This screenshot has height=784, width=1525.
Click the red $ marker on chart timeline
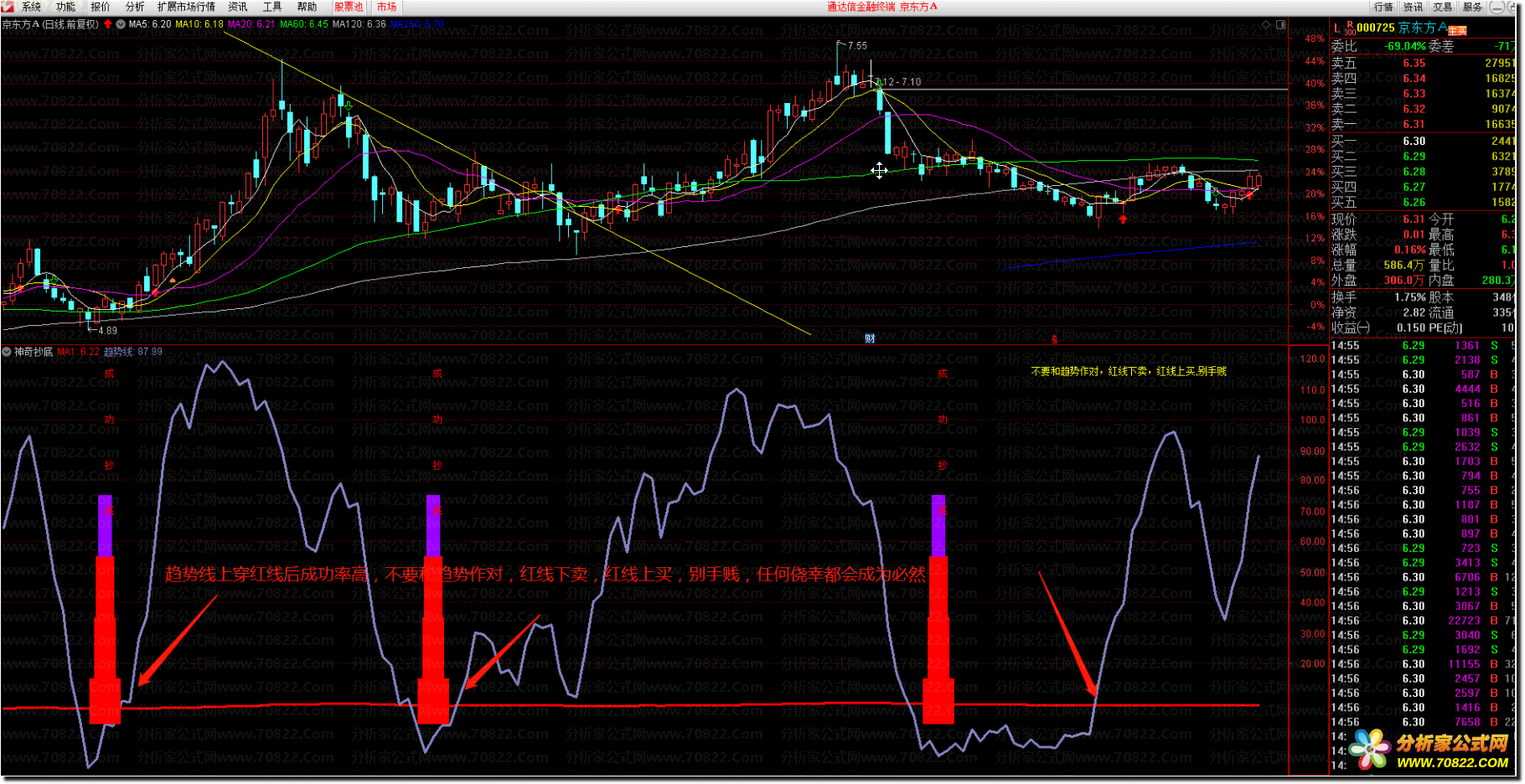(1054, 339)
